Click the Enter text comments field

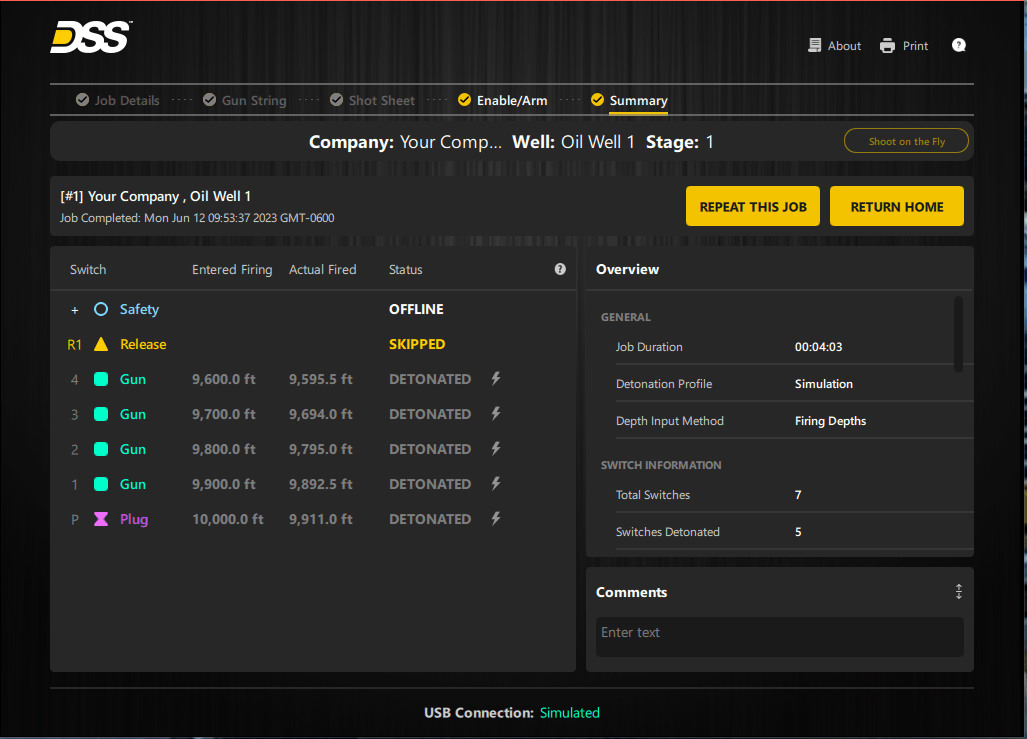[x=779, y=637]
